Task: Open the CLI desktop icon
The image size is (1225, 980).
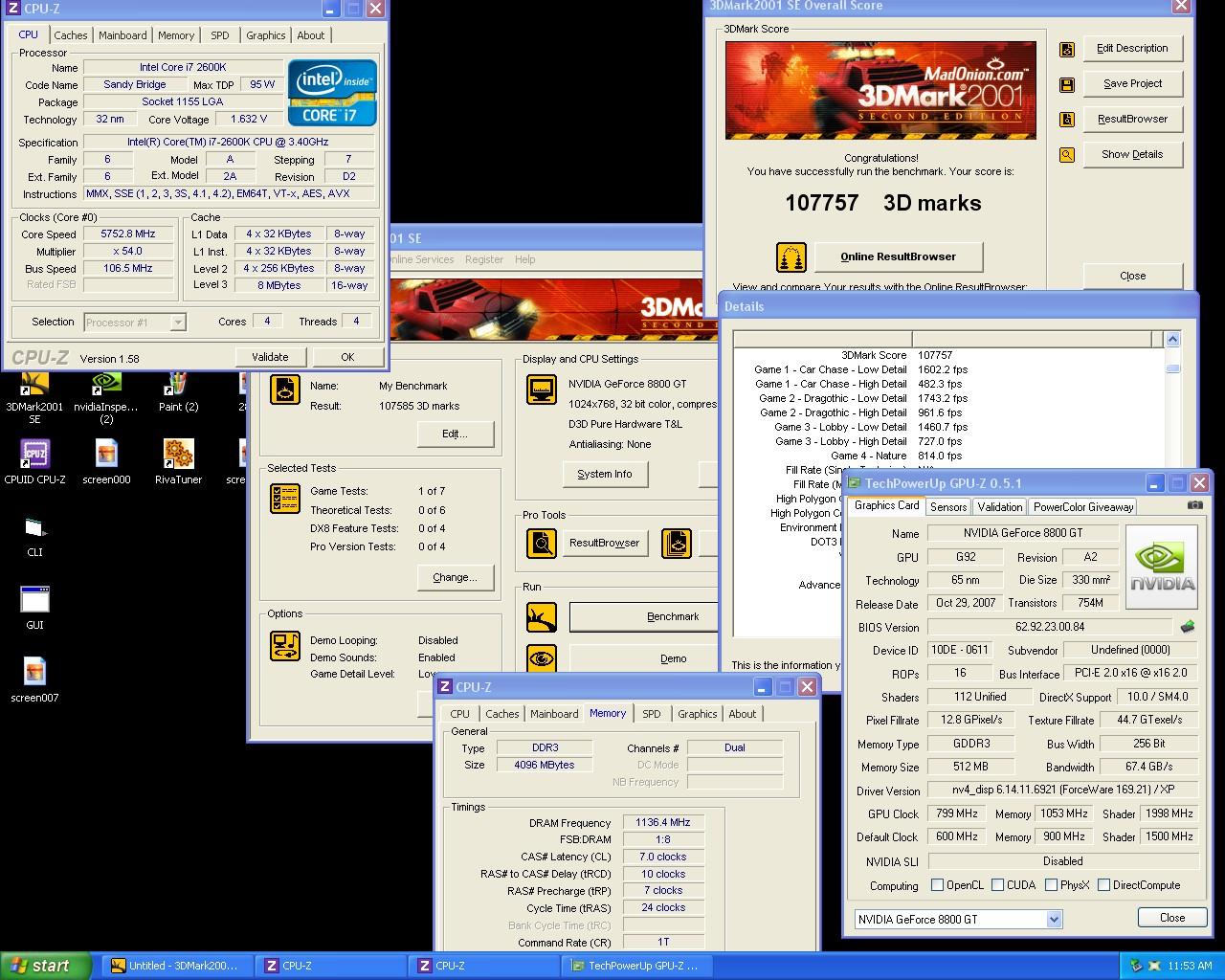Action: click(x=34, y=536)
